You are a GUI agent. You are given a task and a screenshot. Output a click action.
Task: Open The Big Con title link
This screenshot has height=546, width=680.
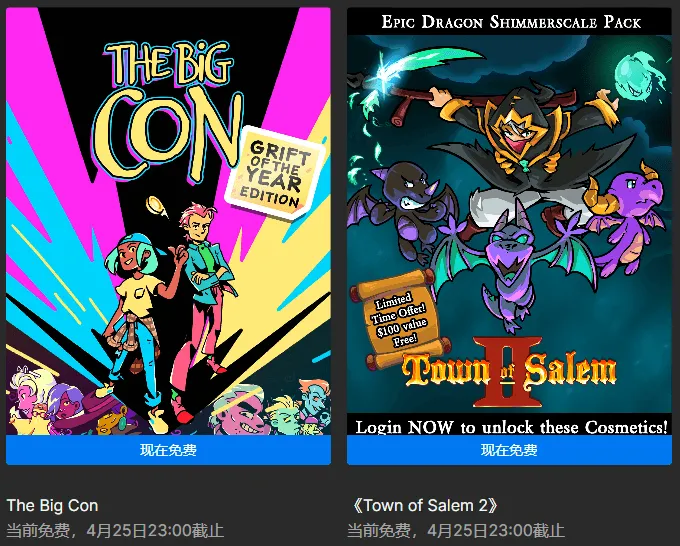click(52, 505)
